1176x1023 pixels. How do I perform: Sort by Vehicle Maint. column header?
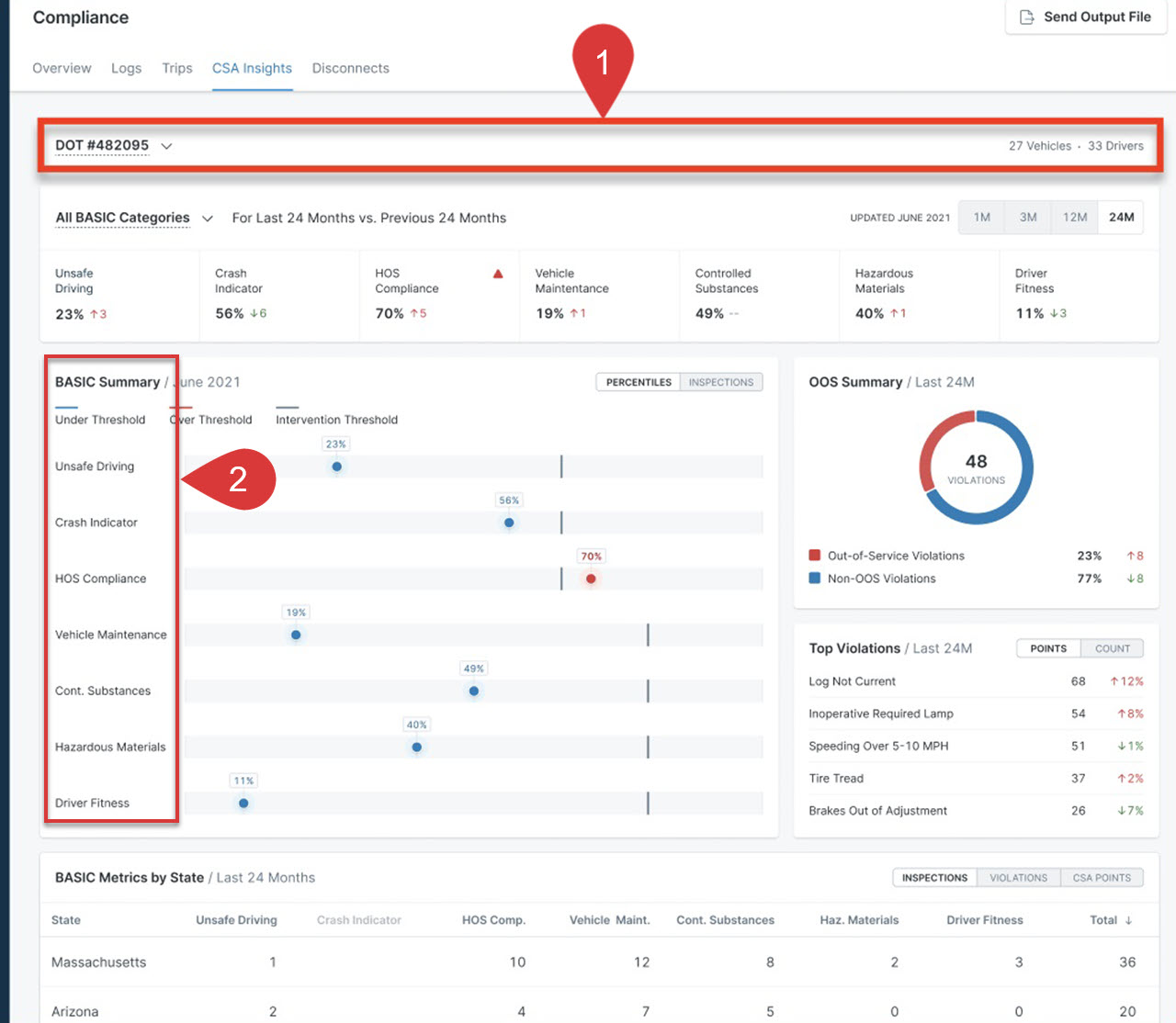(609, 920)
